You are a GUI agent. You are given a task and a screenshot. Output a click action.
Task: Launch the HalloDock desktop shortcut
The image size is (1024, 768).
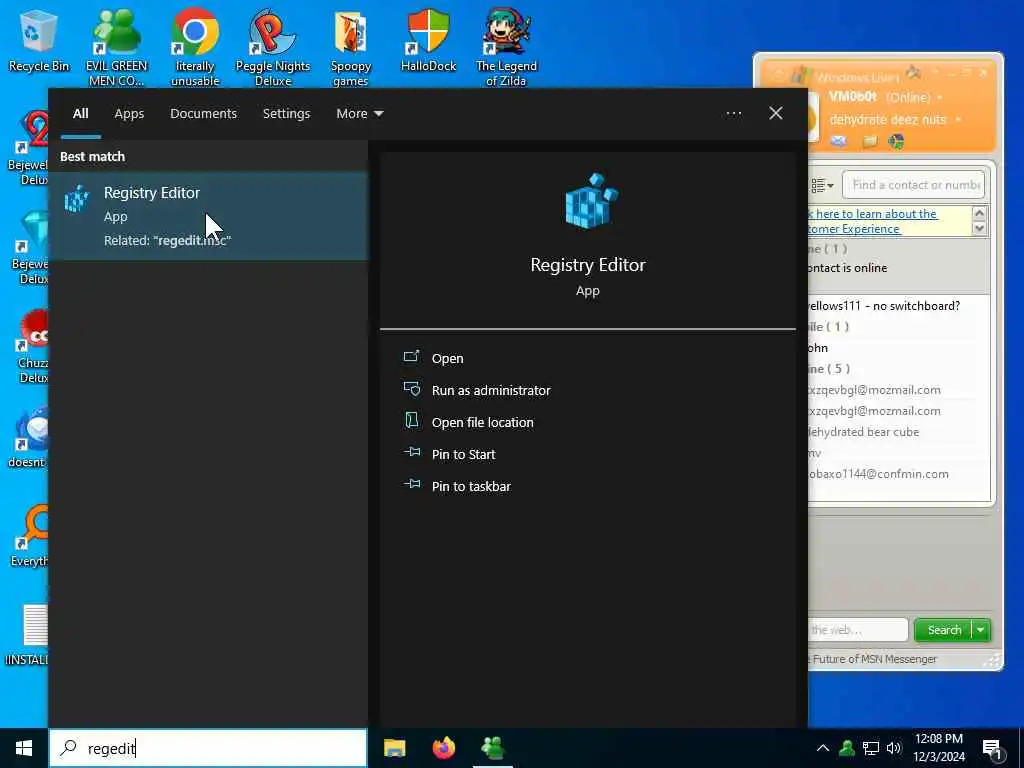(x=428, y=40)
